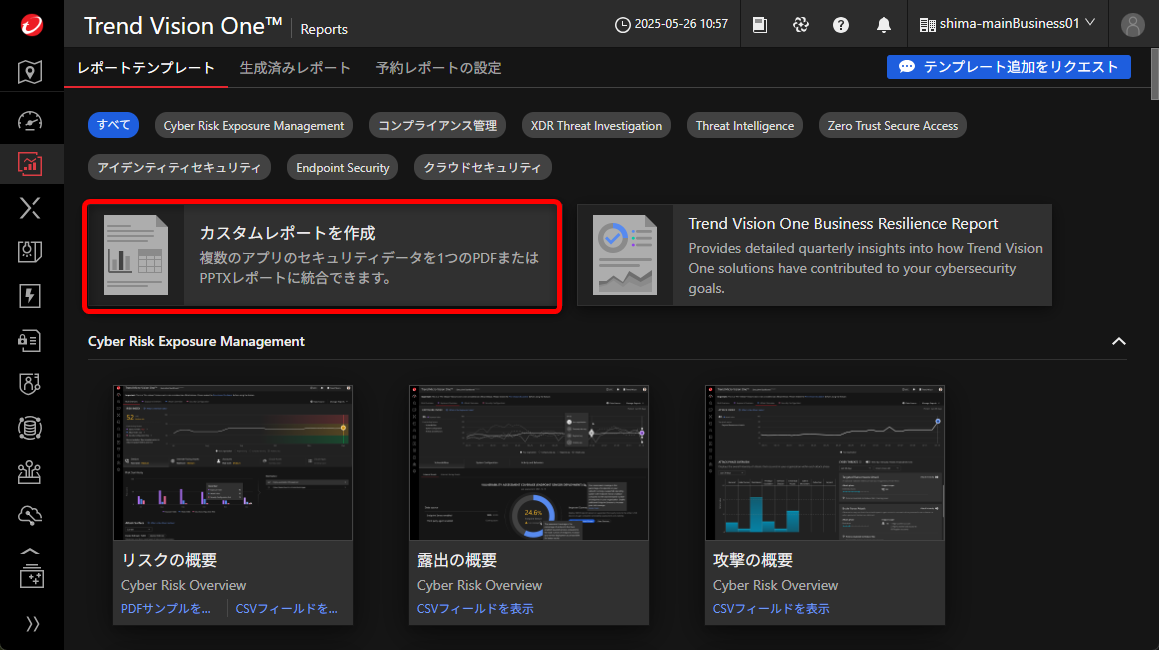1159x650 pixels.
Task: Click テンプレート追加をリクエスト button
Action: coord(1008,67)
